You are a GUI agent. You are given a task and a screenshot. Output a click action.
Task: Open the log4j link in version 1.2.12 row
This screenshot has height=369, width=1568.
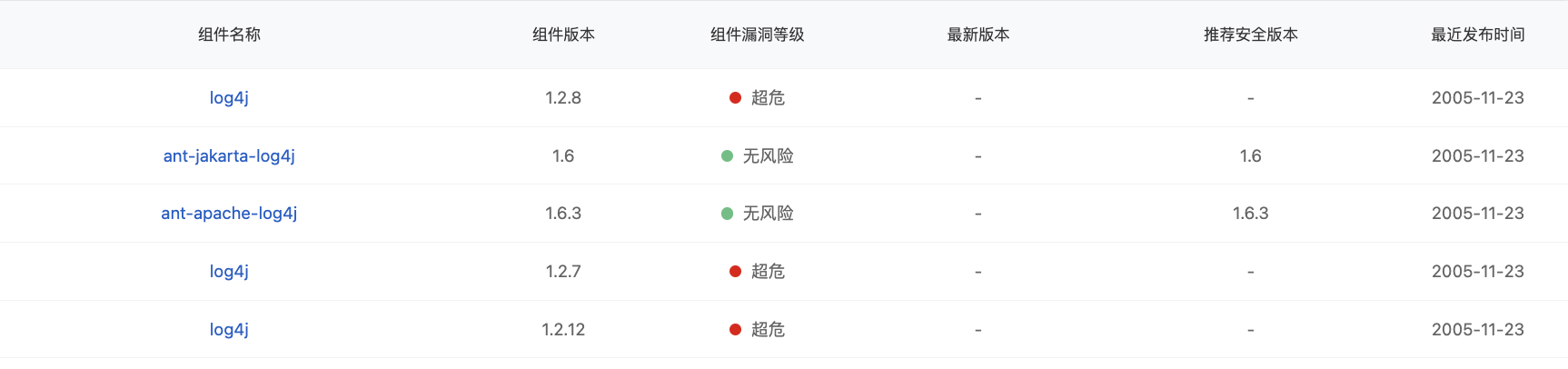click(229, 330)
